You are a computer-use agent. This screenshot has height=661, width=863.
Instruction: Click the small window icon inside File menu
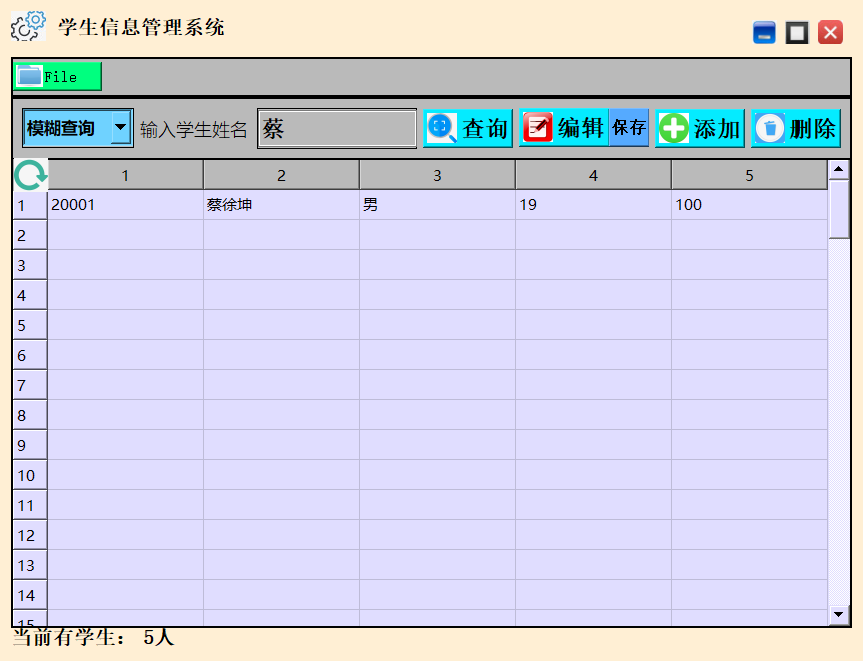click(31, 75)
